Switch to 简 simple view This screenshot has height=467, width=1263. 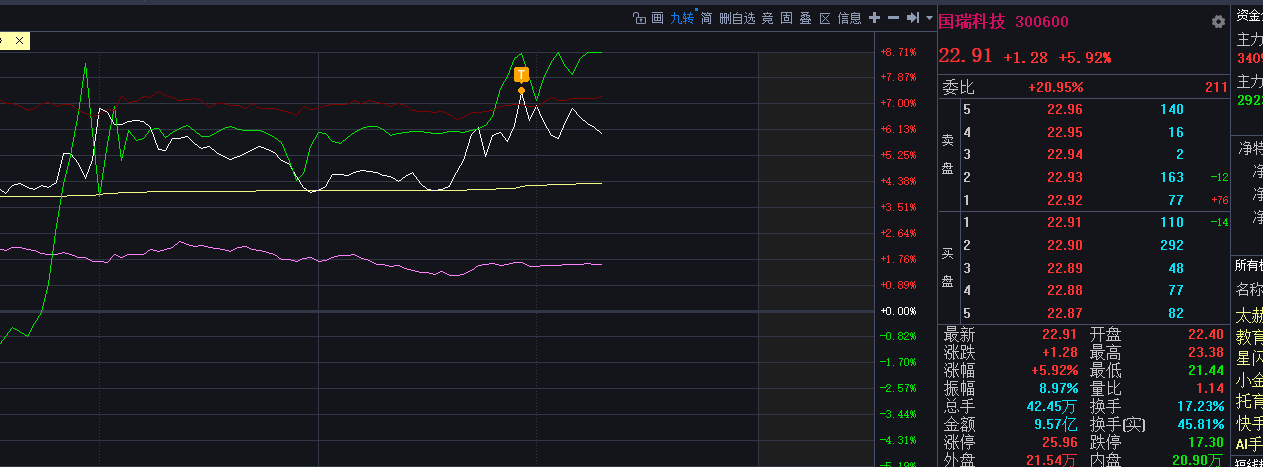706,18
